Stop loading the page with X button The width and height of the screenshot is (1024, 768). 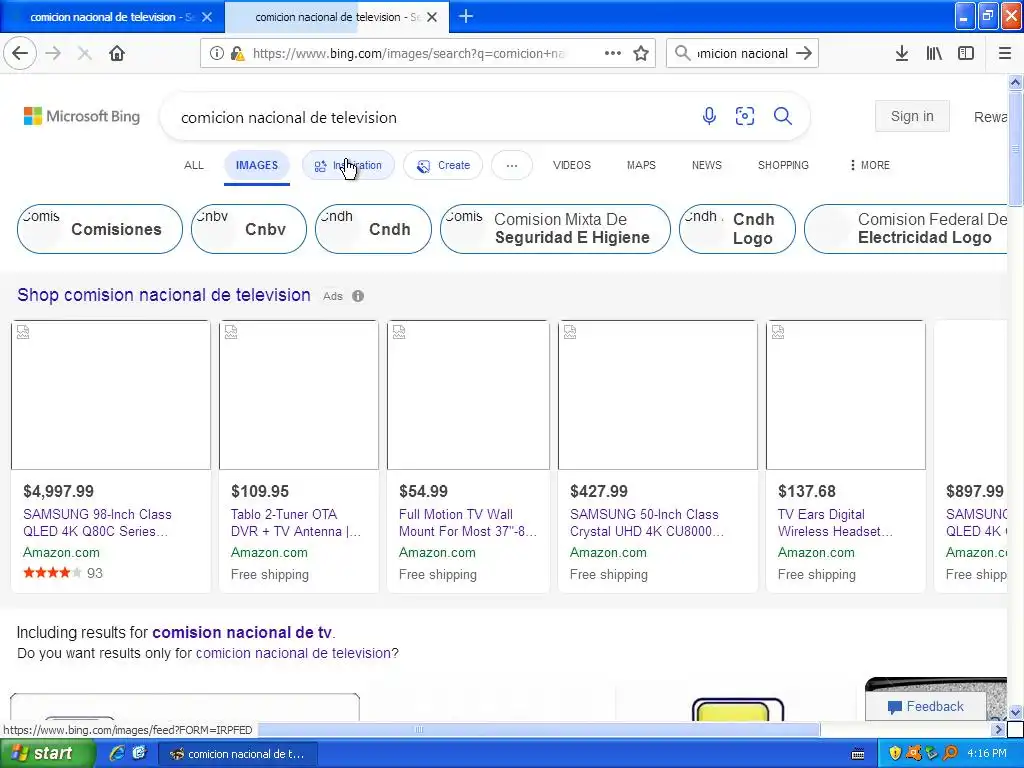coord(84,54)
